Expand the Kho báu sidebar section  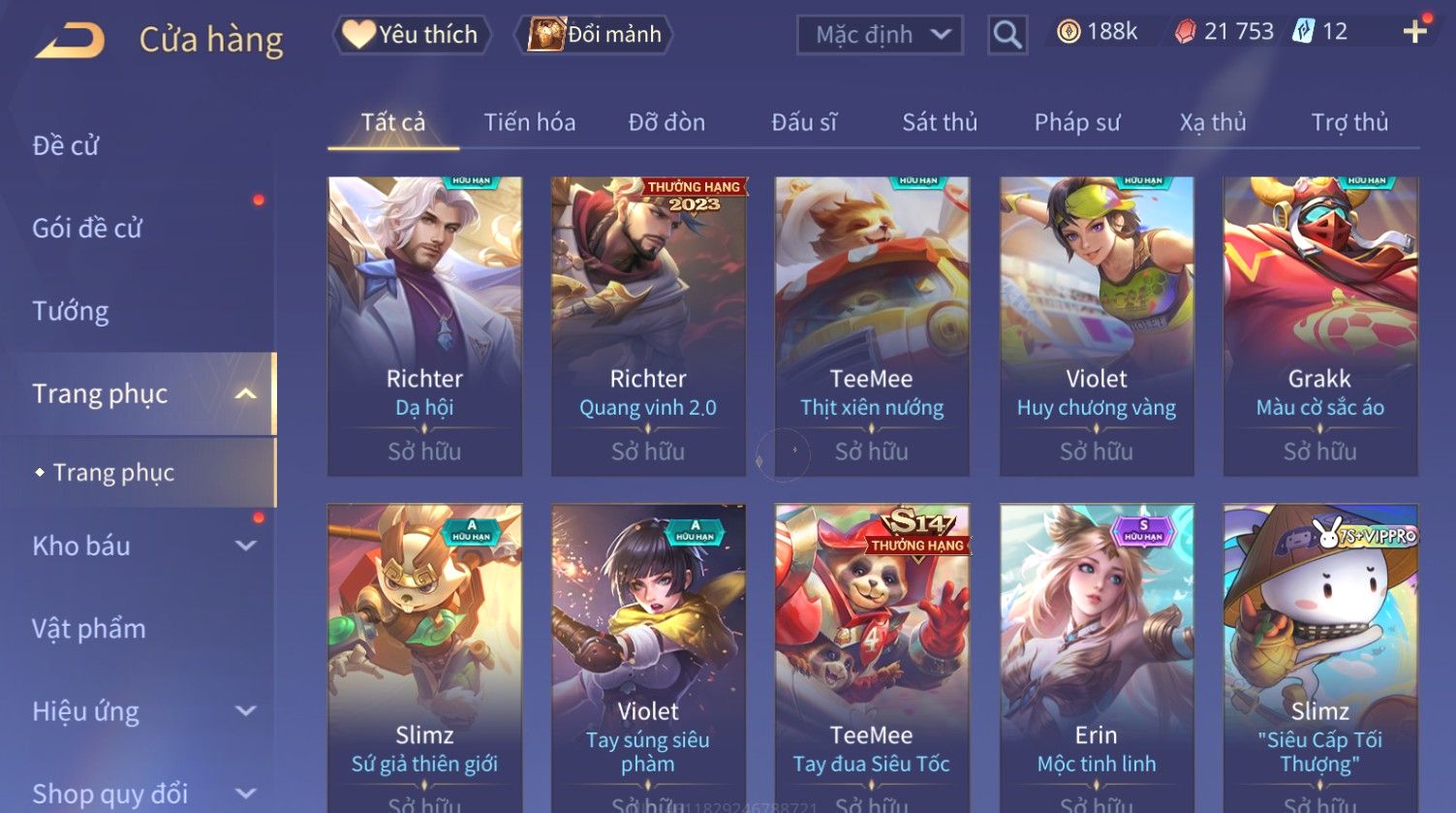pos(246,546)
